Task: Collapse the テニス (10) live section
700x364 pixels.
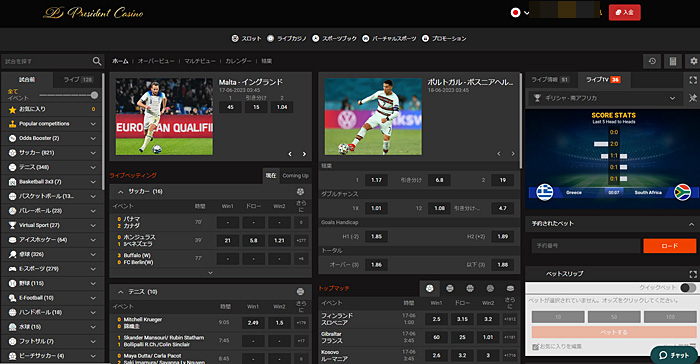Action: [121, 292]
